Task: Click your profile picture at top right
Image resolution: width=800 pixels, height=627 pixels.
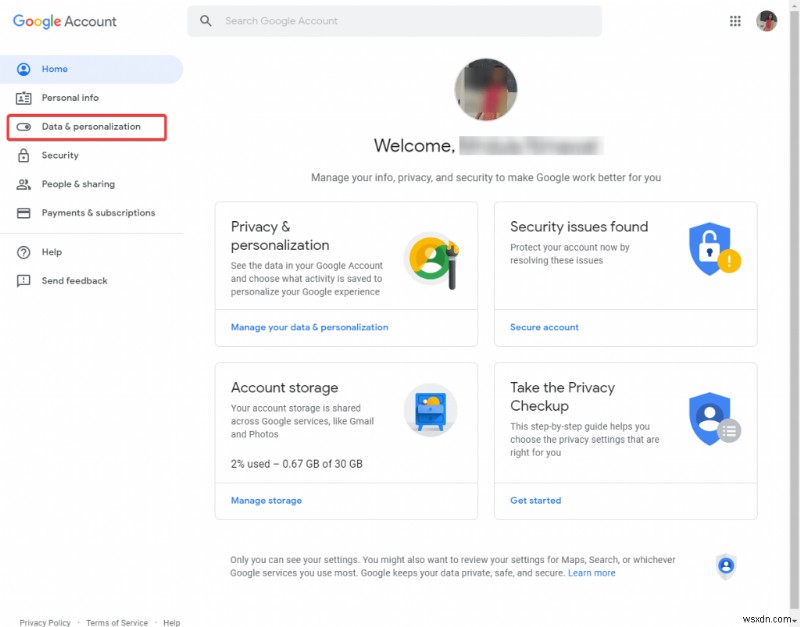Action: [x=766, y=20]
